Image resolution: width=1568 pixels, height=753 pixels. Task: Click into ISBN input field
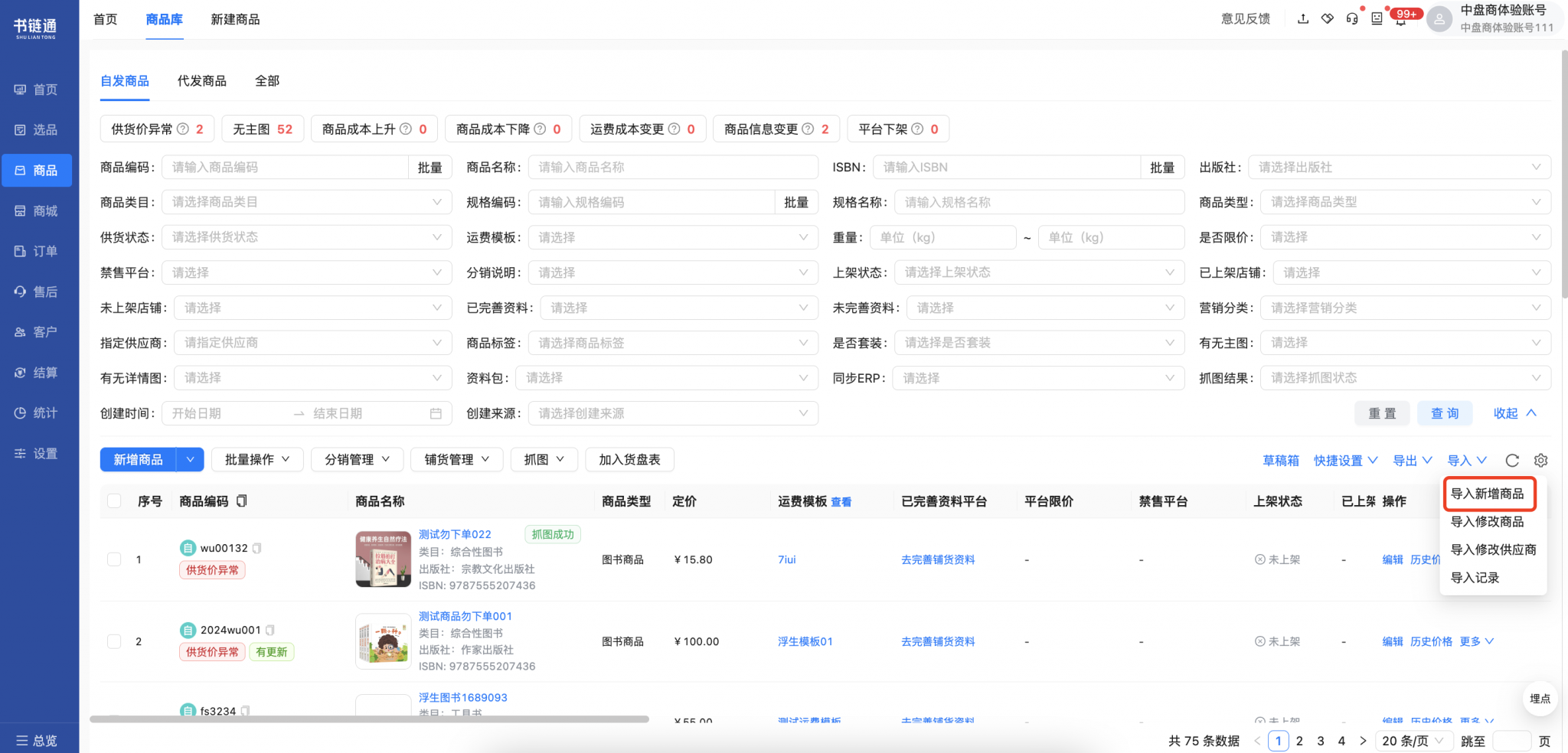1008,167
